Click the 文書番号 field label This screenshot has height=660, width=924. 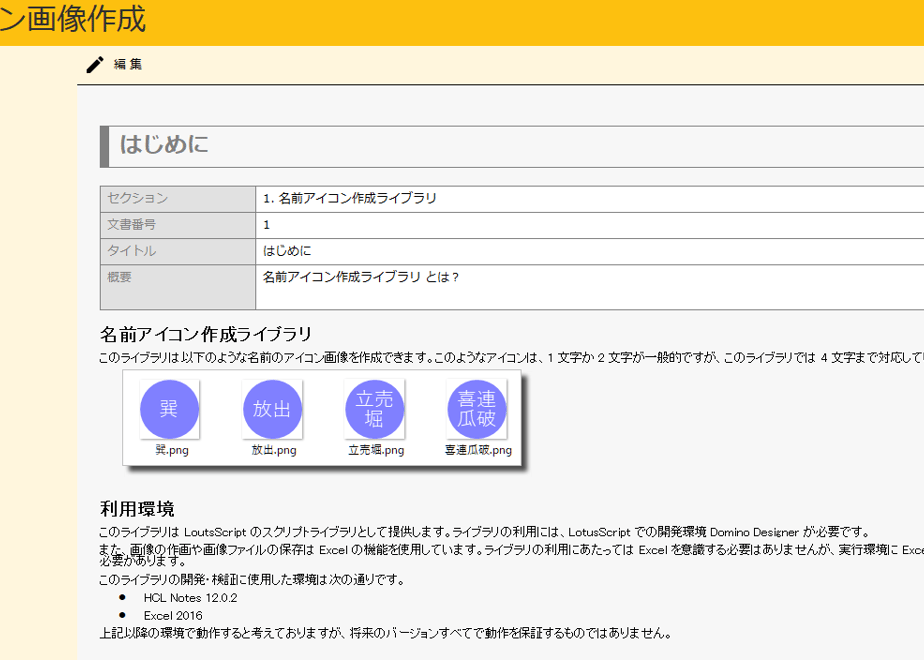(x=131, y=225)
